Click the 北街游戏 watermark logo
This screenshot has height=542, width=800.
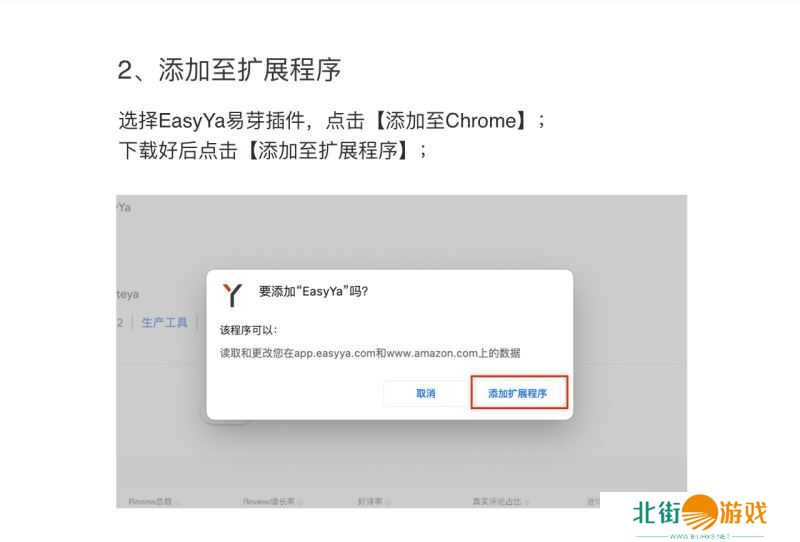pyautogui.click(x=699, y=512)
